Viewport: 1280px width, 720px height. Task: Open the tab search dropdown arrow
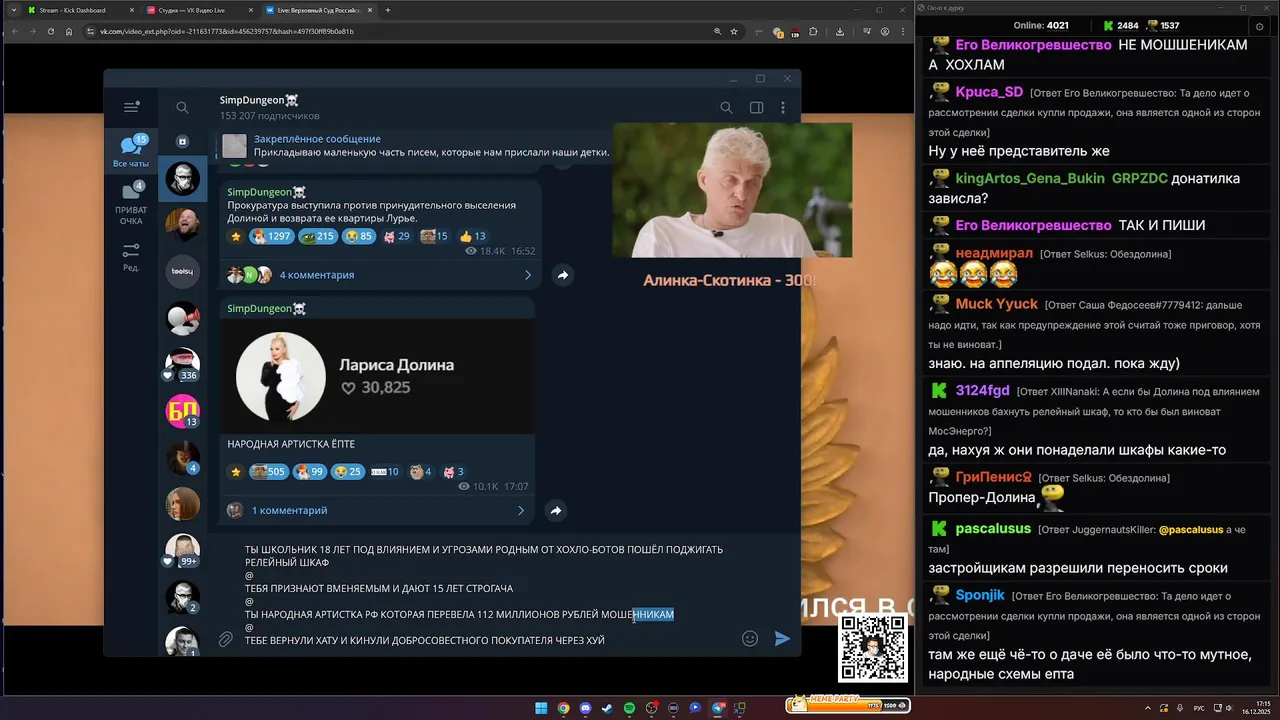point(13,10)
